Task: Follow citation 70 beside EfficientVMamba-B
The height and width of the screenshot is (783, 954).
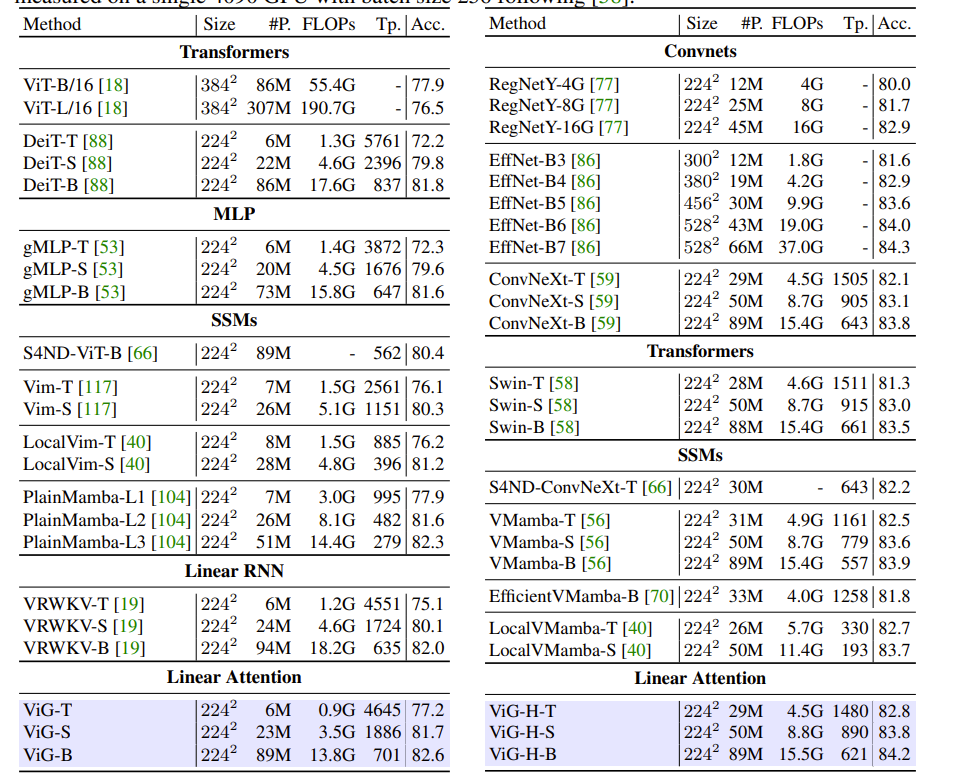Action: (x=659, y=597)
